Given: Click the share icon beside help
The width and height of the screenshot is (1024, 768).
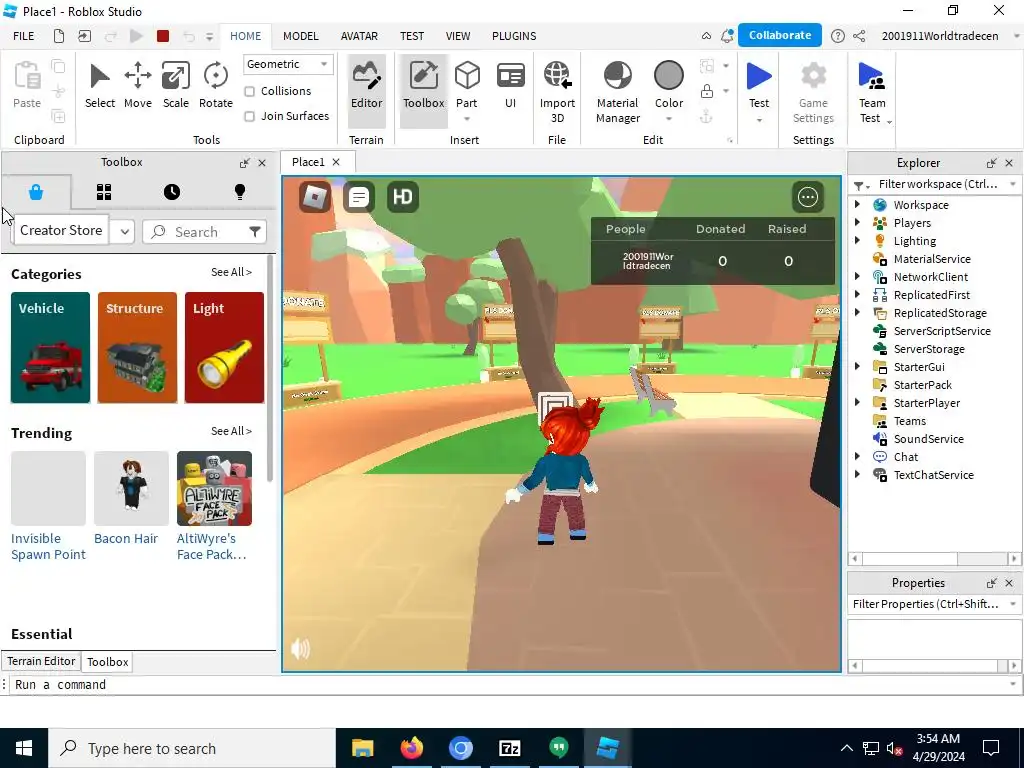Looking at the screenshot, I should pos(859,36).
